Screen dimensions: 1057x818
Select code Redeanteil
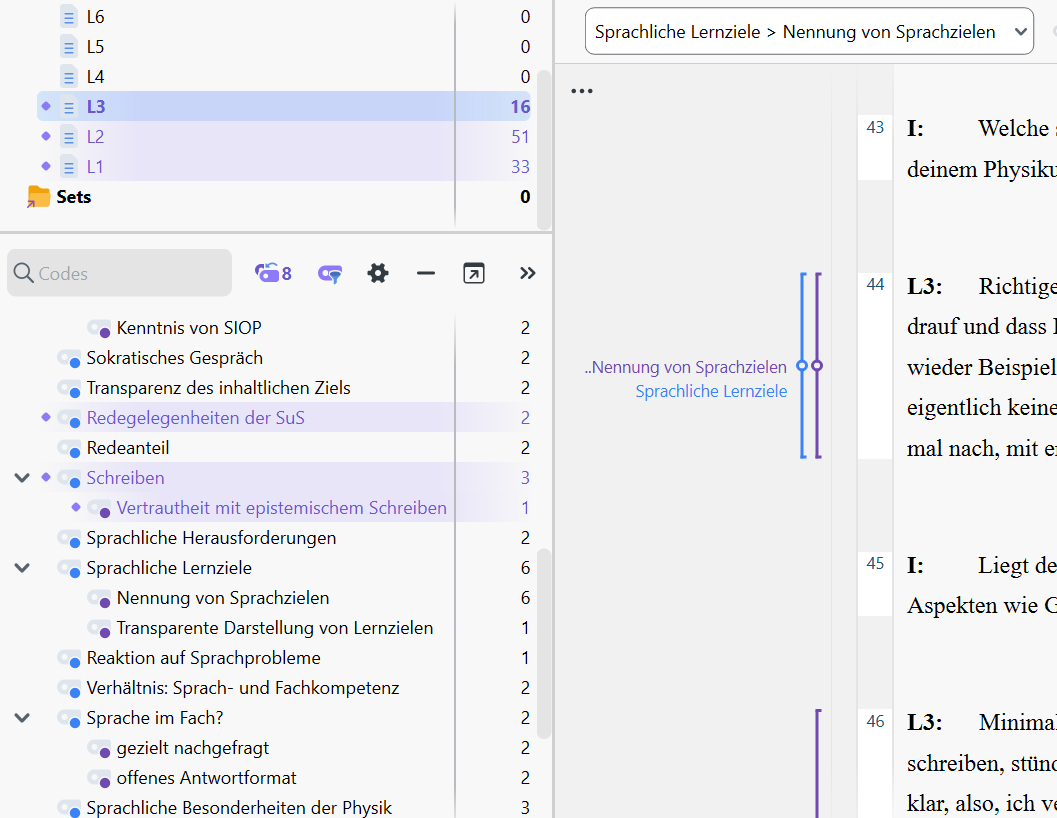tap(127, 448)
